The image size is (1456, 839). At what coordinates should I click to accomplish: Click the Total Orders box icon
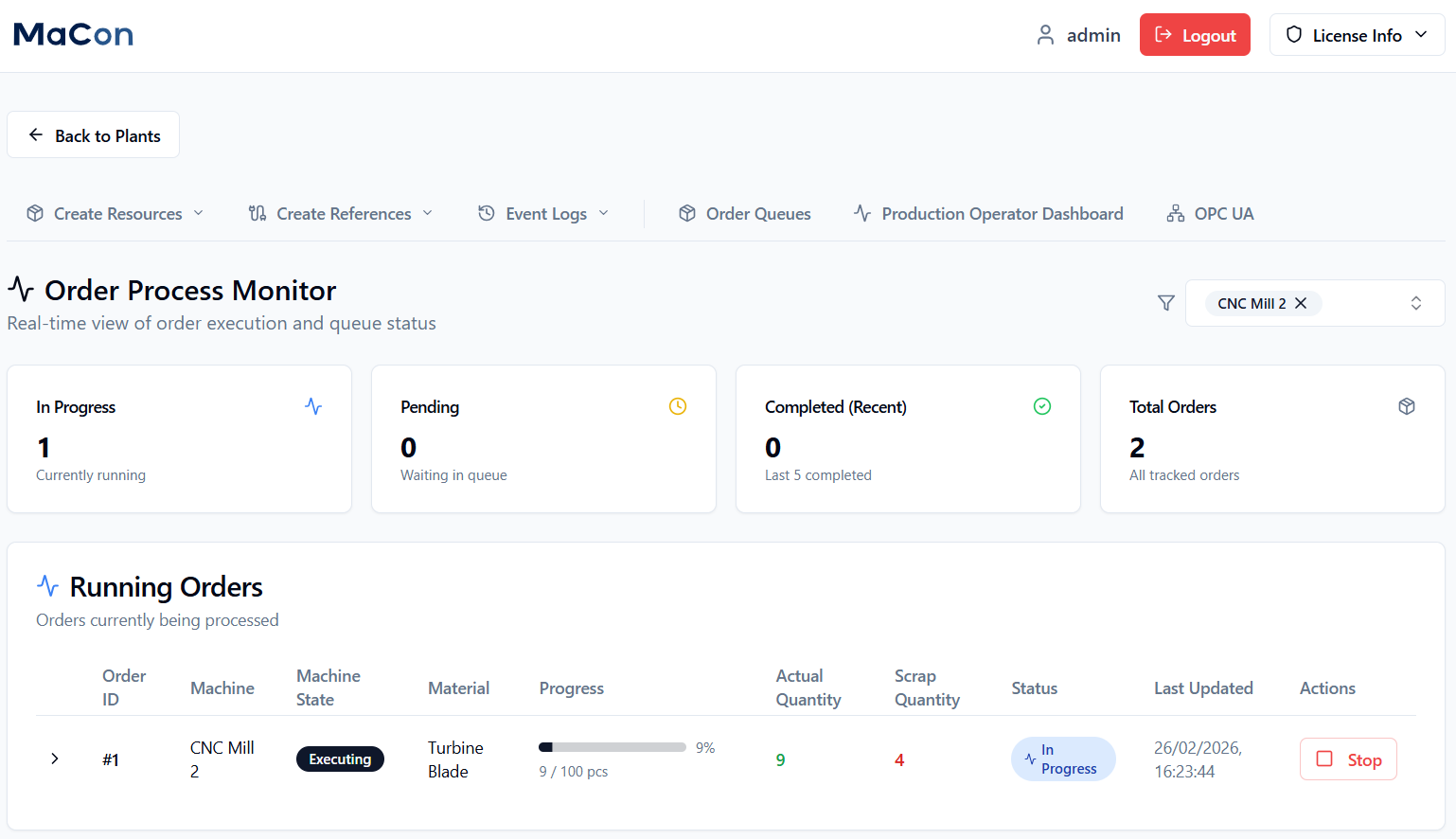1407,406
